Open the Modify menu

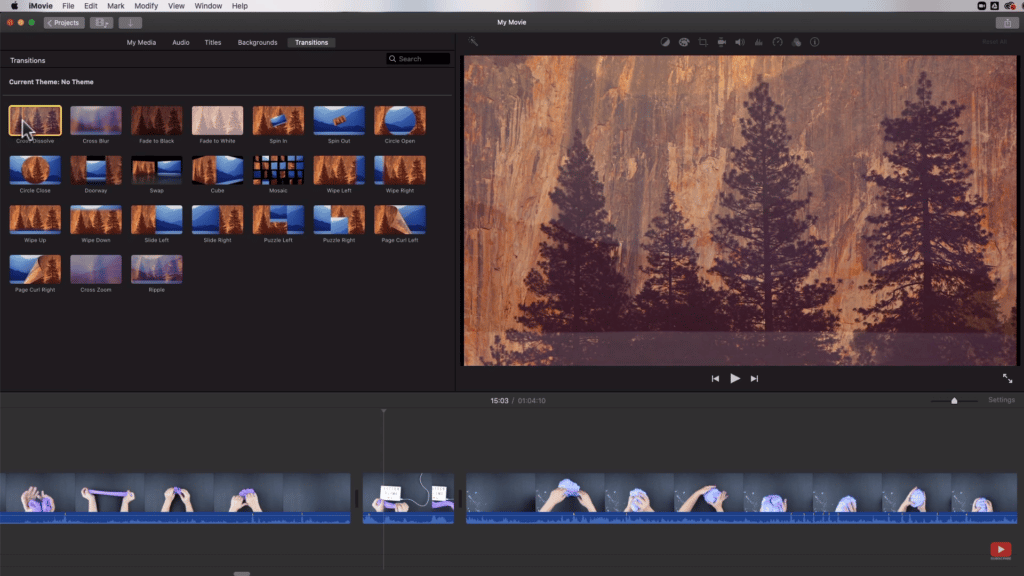(146, 6)
